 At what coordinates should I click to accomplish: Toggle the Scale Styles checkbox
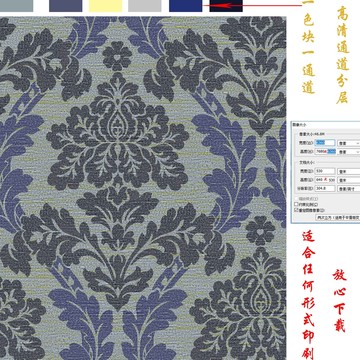tap(296, 199)
